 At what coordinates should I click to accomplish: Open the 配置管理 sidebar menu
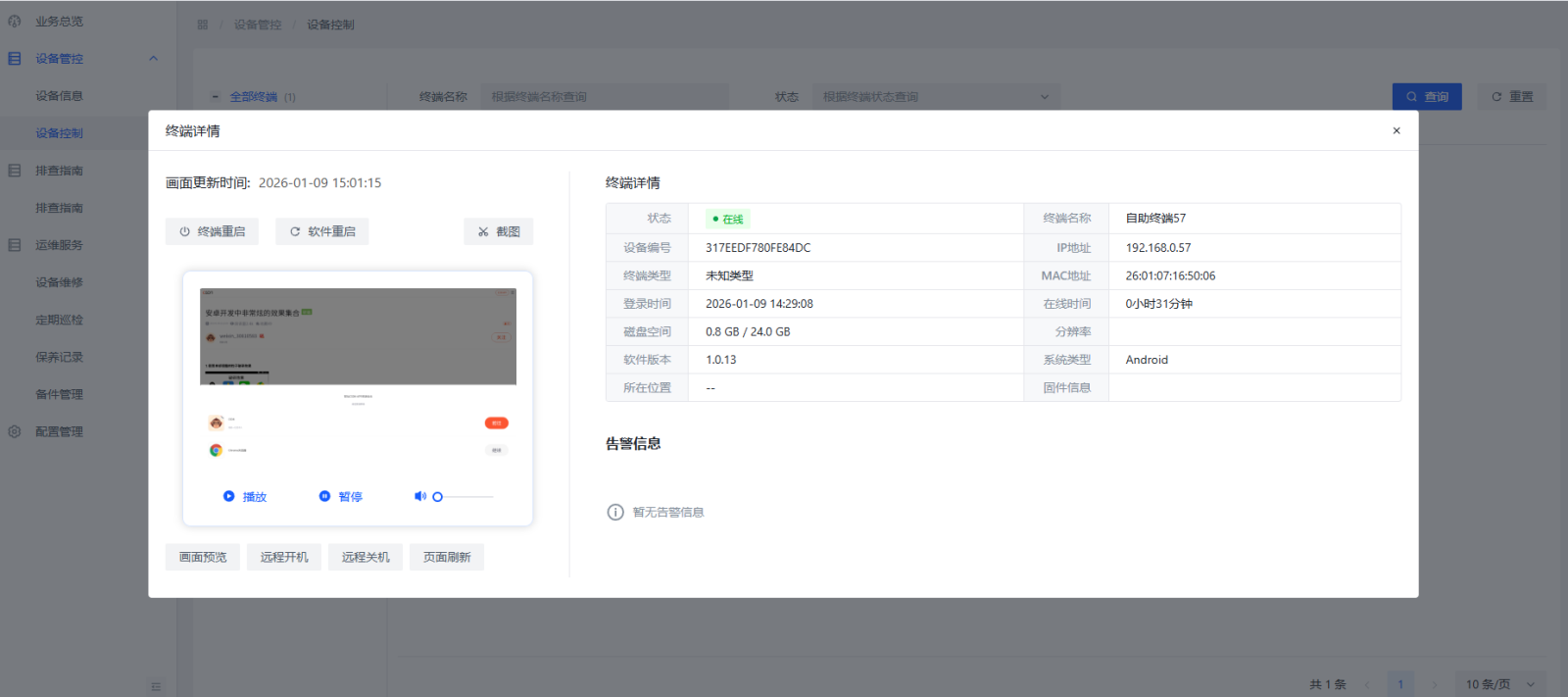[59, 431]
